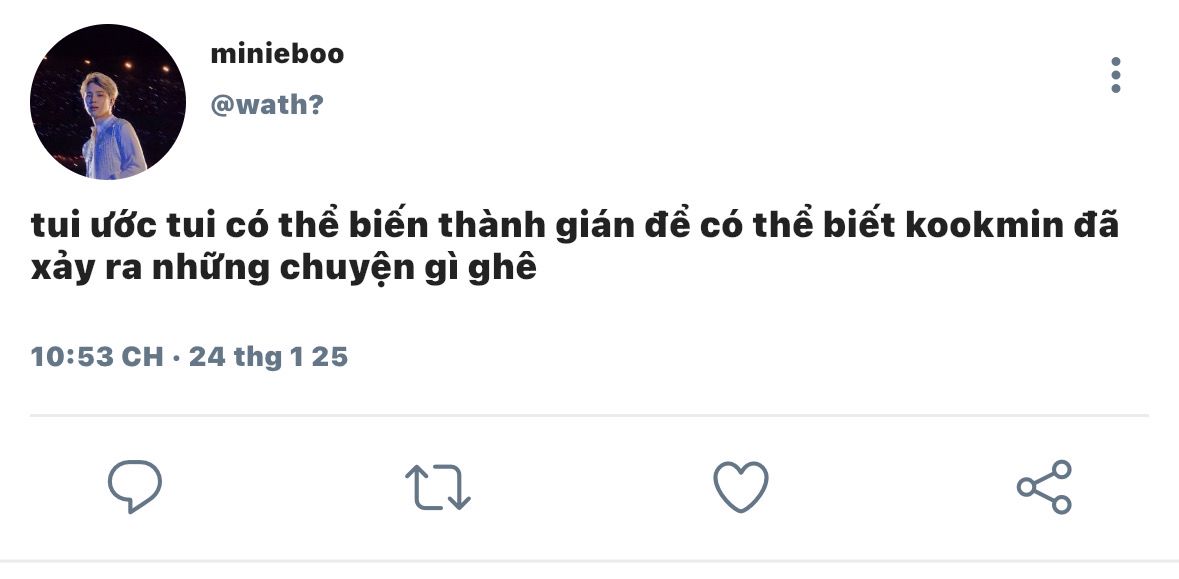
Task: Open profile via display name minieboo
Action: pyautogui.click(x=277, y=54)
